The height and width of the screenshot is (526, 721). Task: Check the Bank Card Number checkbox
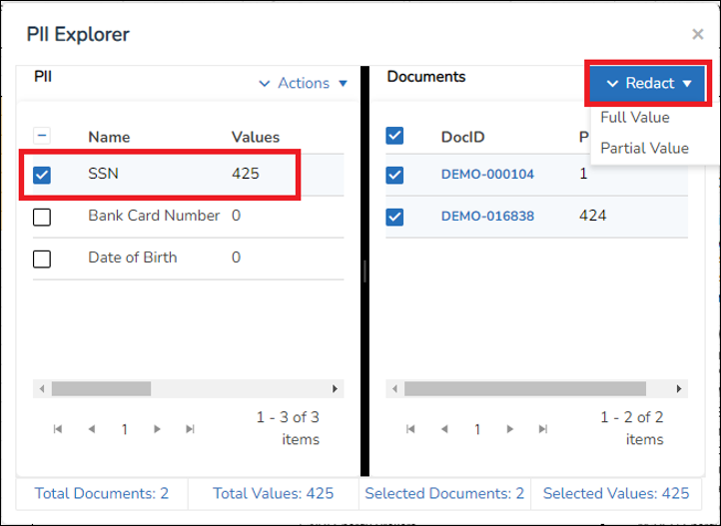pyautogui.click(x=42, y=216)
